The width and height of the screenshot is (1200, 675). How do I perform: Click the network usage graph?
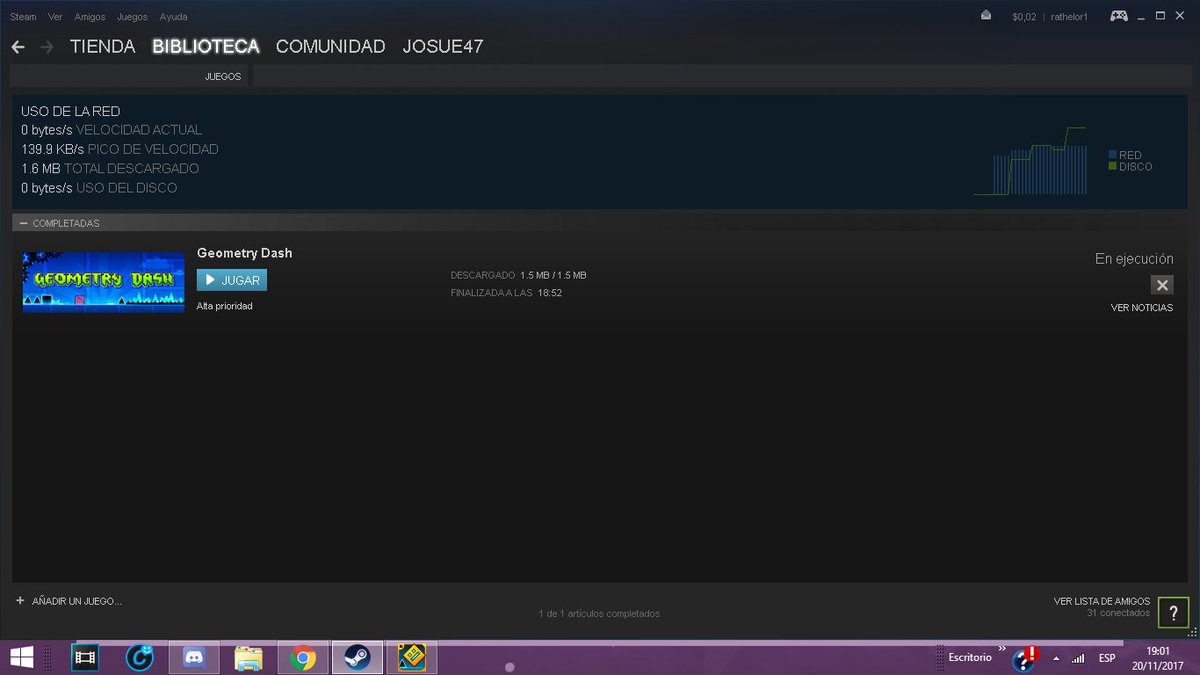point(1030,160)
